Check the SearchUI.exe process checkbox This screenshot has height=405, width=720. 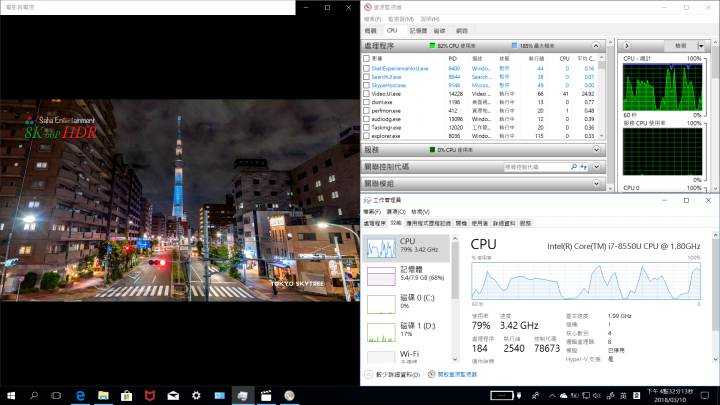click(366, 77)
